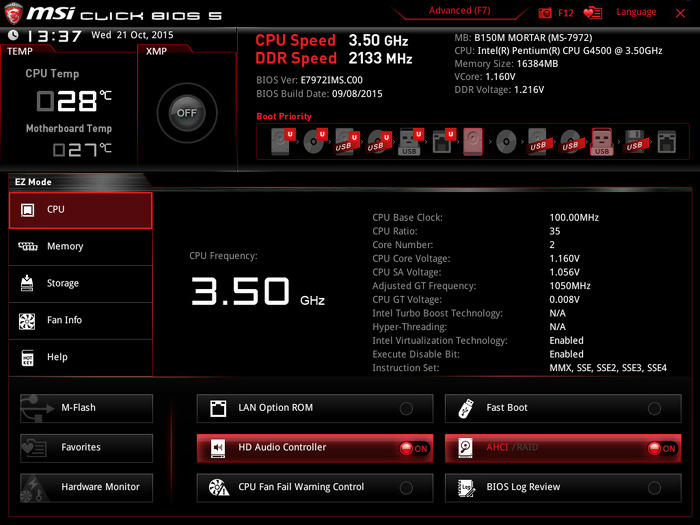
Task: Click the AHCI/RAID disk icon
Action: coord(465,448)
